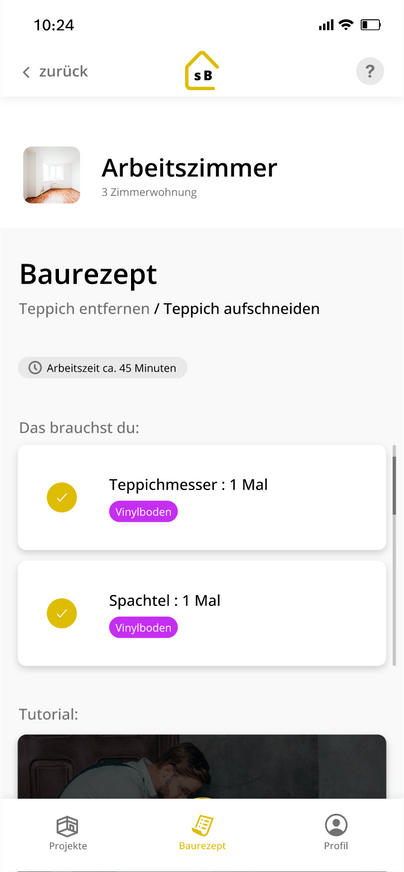
Task: Open the Projekte tab icon
Action: pyautogui.click(x=67, y=826)
